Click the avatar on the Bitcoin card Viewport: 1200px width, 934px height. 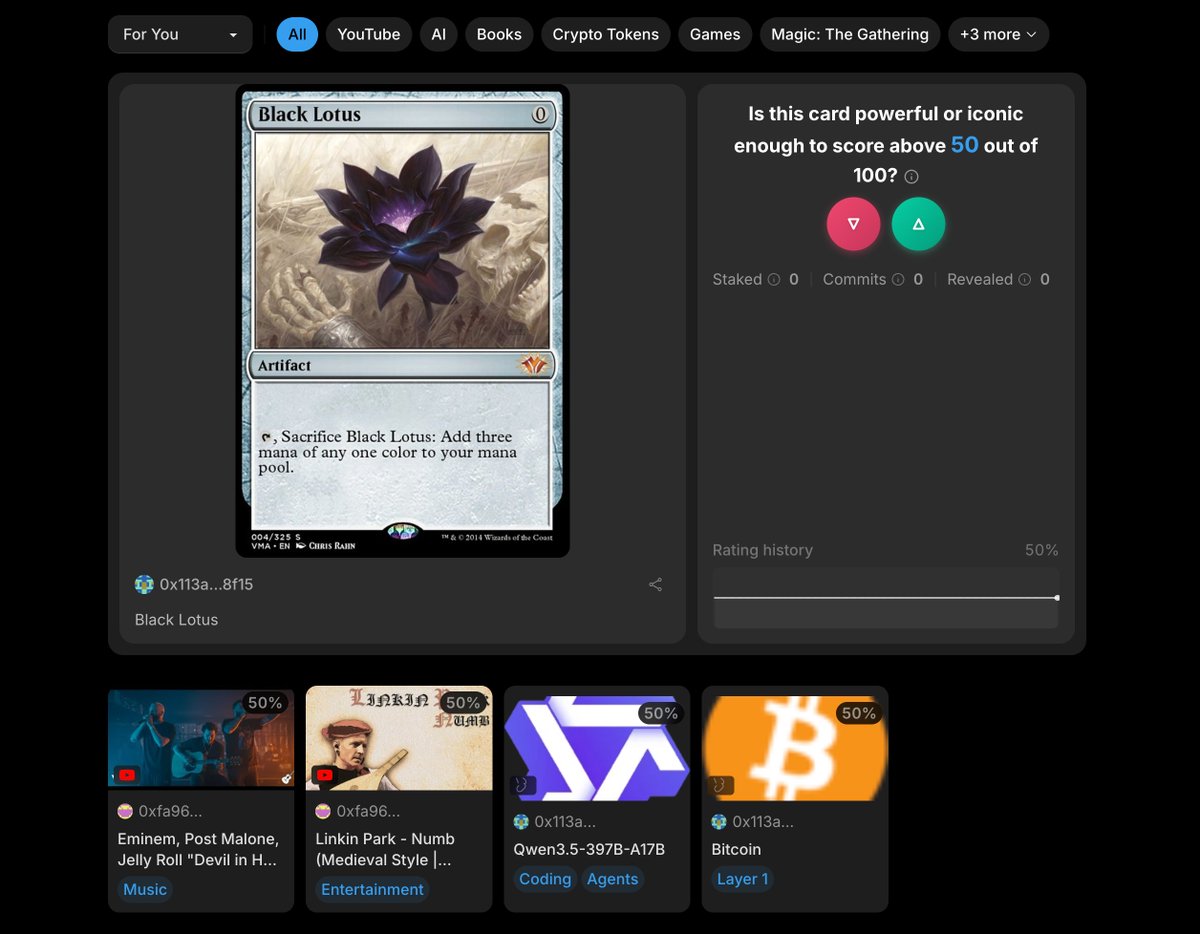tap(719, 822)
